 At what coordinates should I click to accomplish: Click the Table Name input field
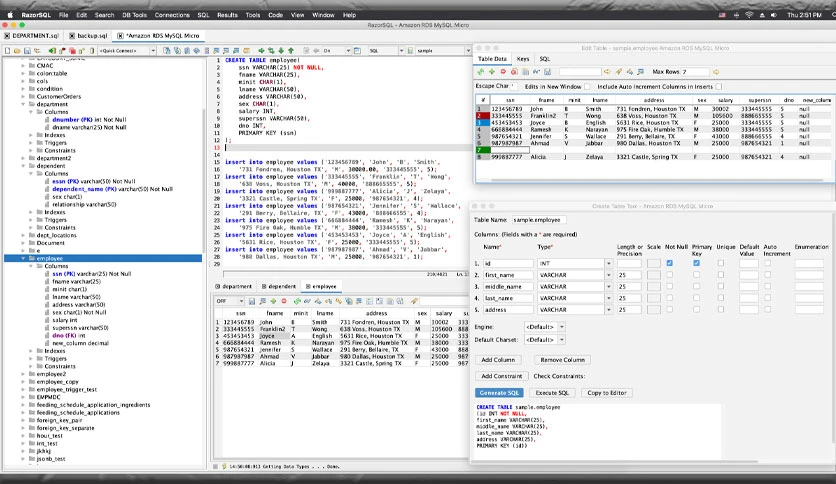pos(538,220)
